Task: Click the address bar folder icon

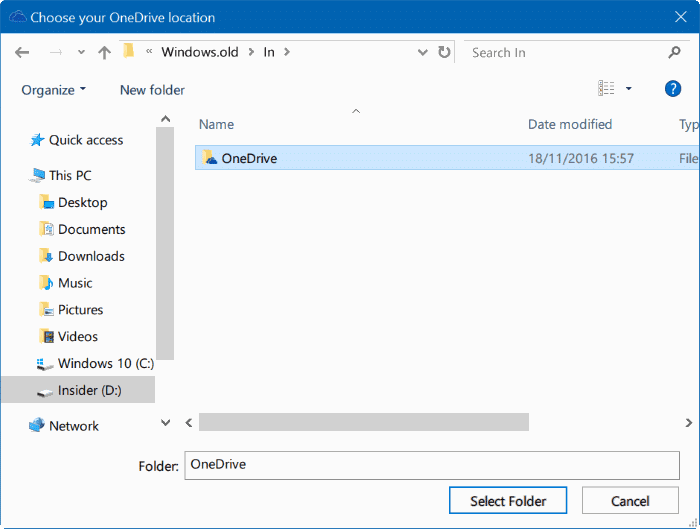Action: pyautogui.click(x=129, y=51)
